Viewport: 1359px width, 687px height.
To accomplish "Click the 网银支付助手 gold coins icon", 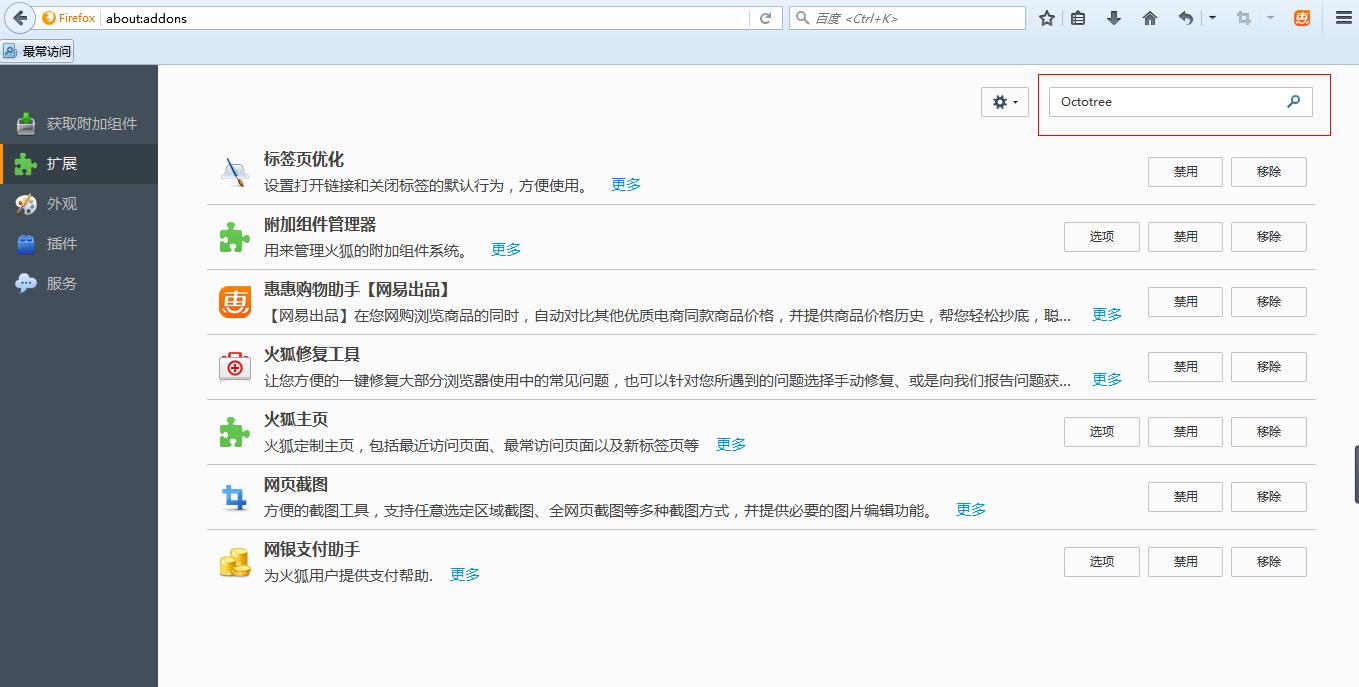I will click(235, 562).
